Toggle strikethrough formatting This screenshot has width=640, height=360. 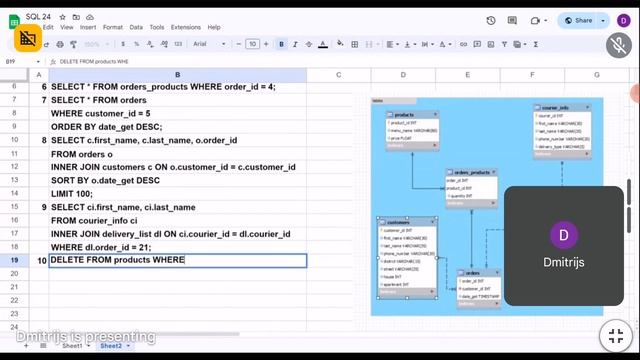click(309, 44)
